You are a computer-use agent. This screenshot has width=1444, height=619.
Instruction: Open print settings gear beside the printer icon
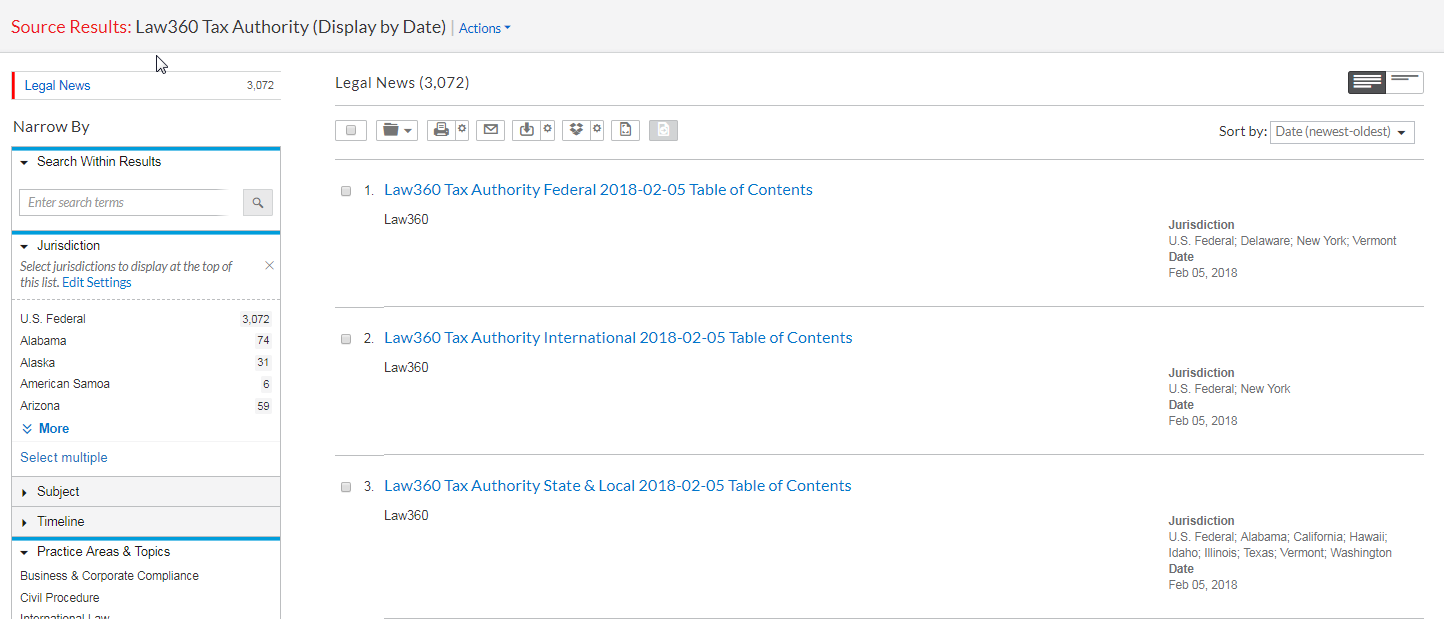click(x=462, y=130)
